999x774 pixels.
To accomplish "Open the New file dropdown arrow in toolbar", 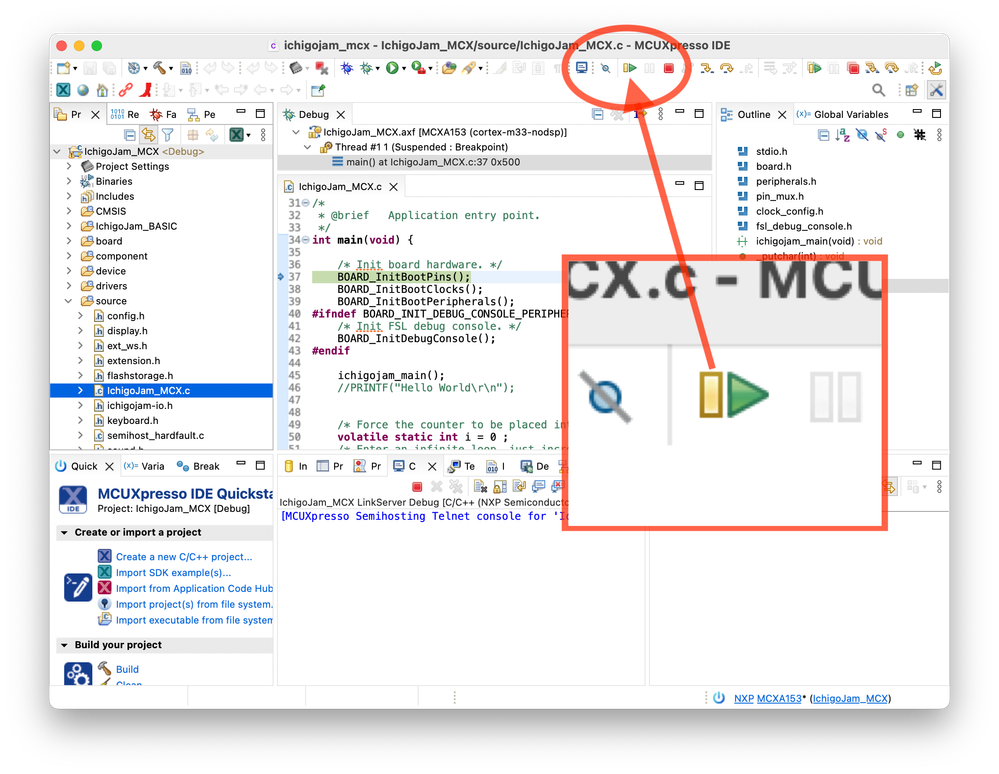I will click(x=75, y=69).
